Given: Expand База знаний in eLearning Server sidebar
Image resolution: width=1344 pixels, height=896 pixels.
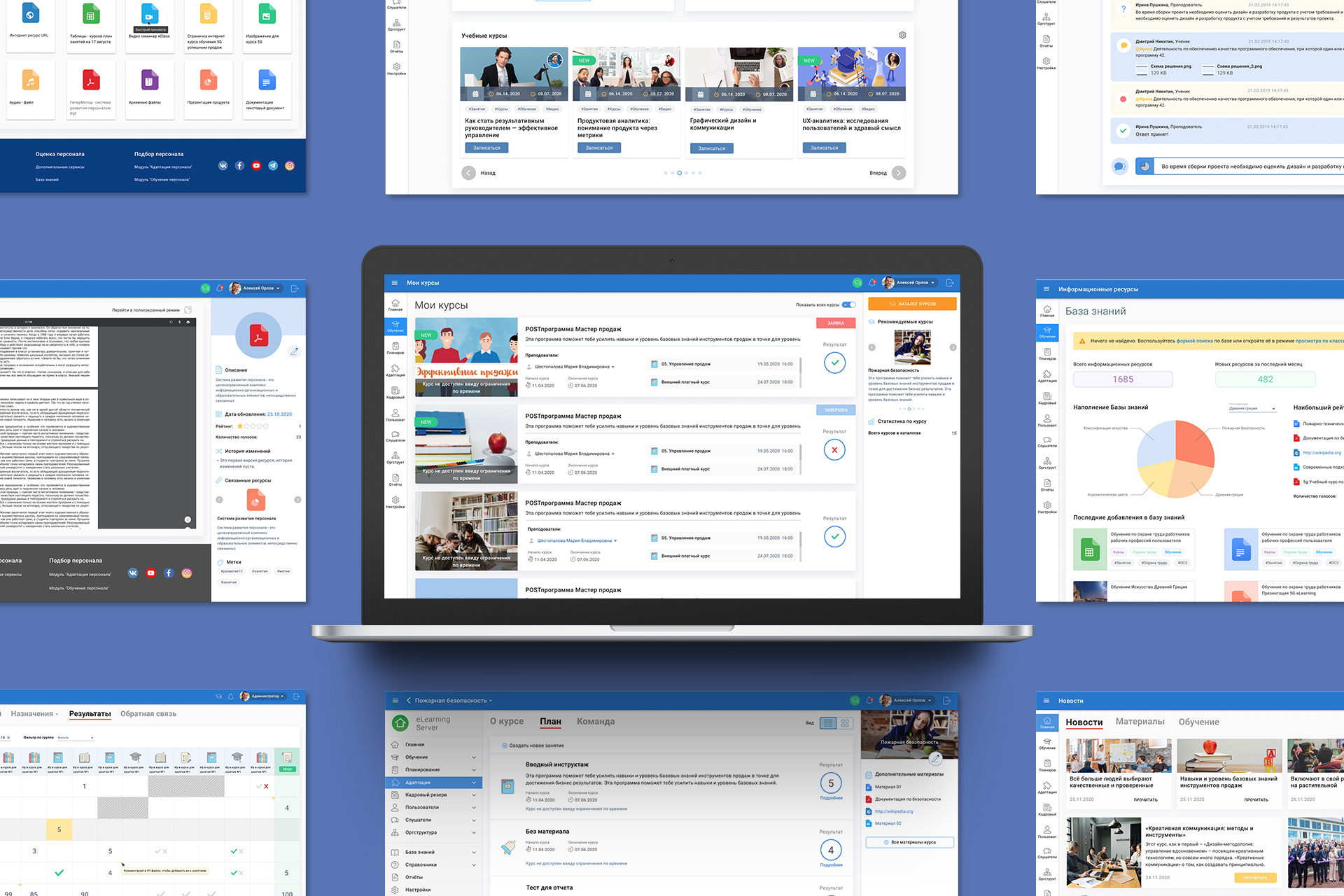Looking at the screenshot, I should 474,853.
